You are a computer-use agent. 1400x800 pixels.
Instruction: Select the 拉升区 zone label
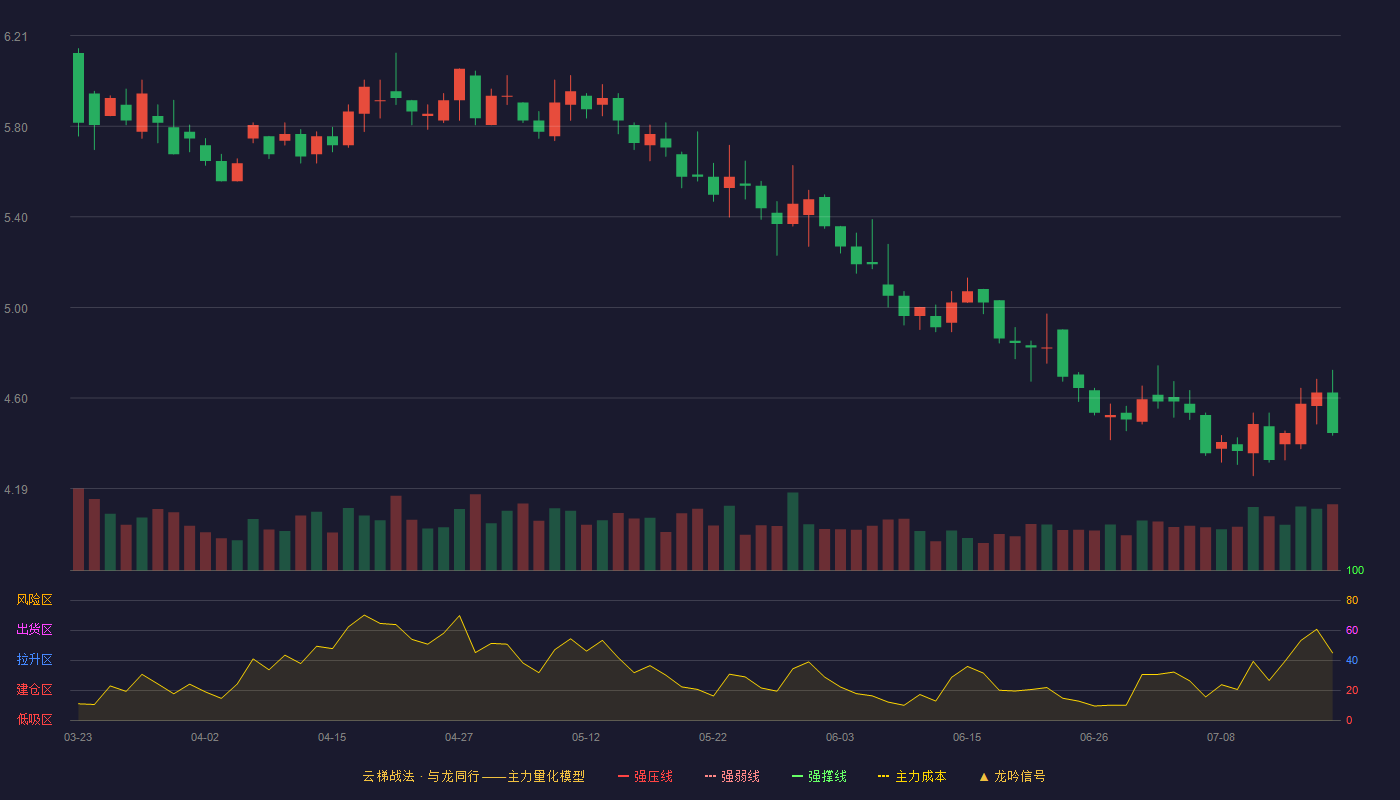coord(34,660)
